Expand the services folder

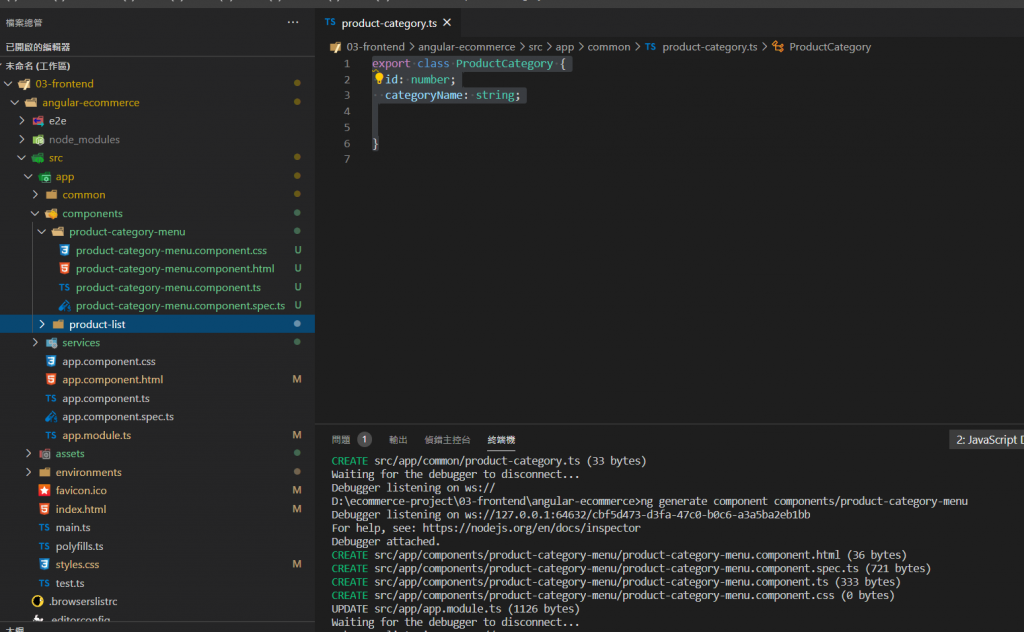pos(35,343)
